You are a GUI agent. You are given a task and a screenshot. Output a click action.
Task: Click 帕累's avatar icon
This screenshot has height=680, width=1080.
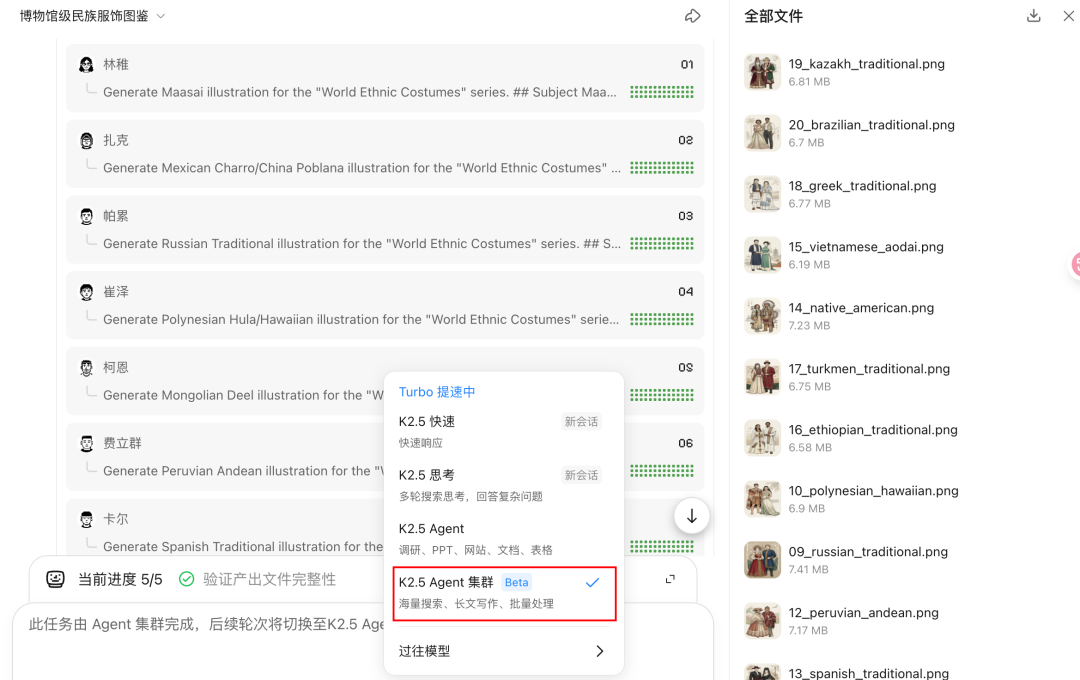pyautogui.click(x=86, y=216)
